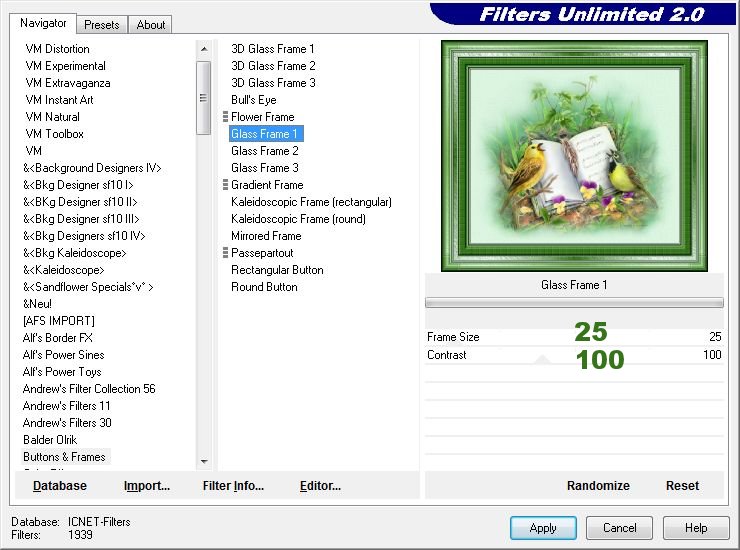Select &<Sandflower Specials°v° > category
The height and width of the screenshot is (550, 740).
pos(88,287)
